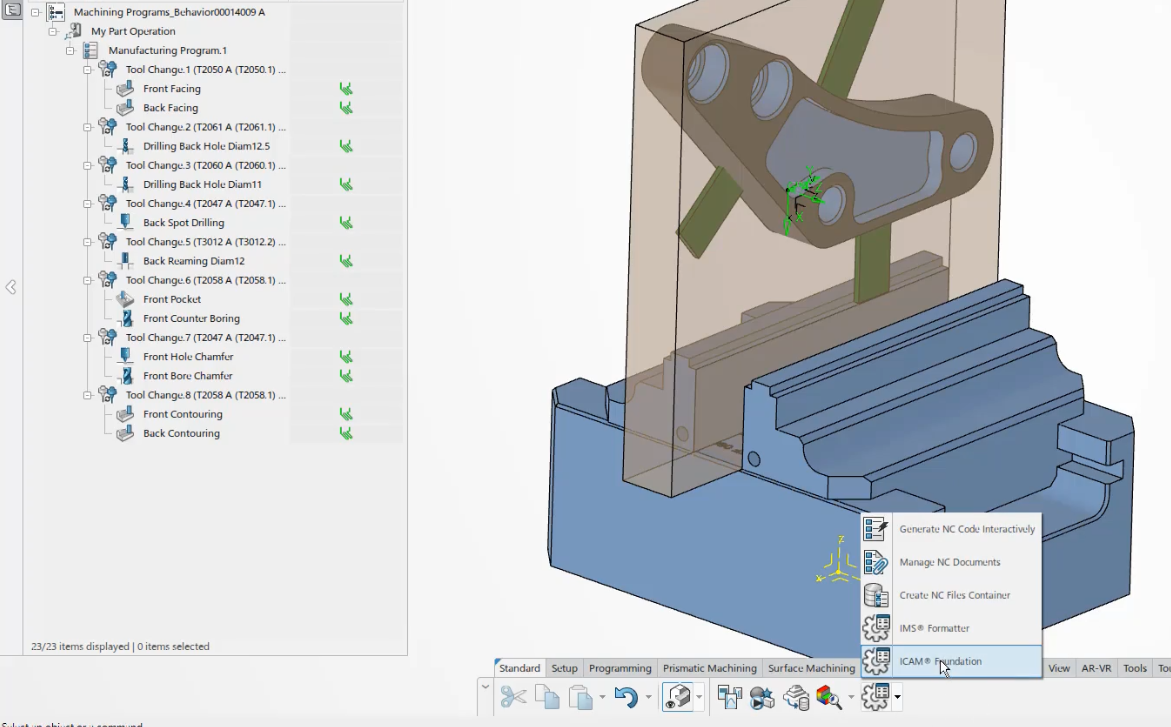This screenshot has height=727, width=1171.
Task: Click the magnifier search icon in toolbar
Action: (x=829, y=696)
